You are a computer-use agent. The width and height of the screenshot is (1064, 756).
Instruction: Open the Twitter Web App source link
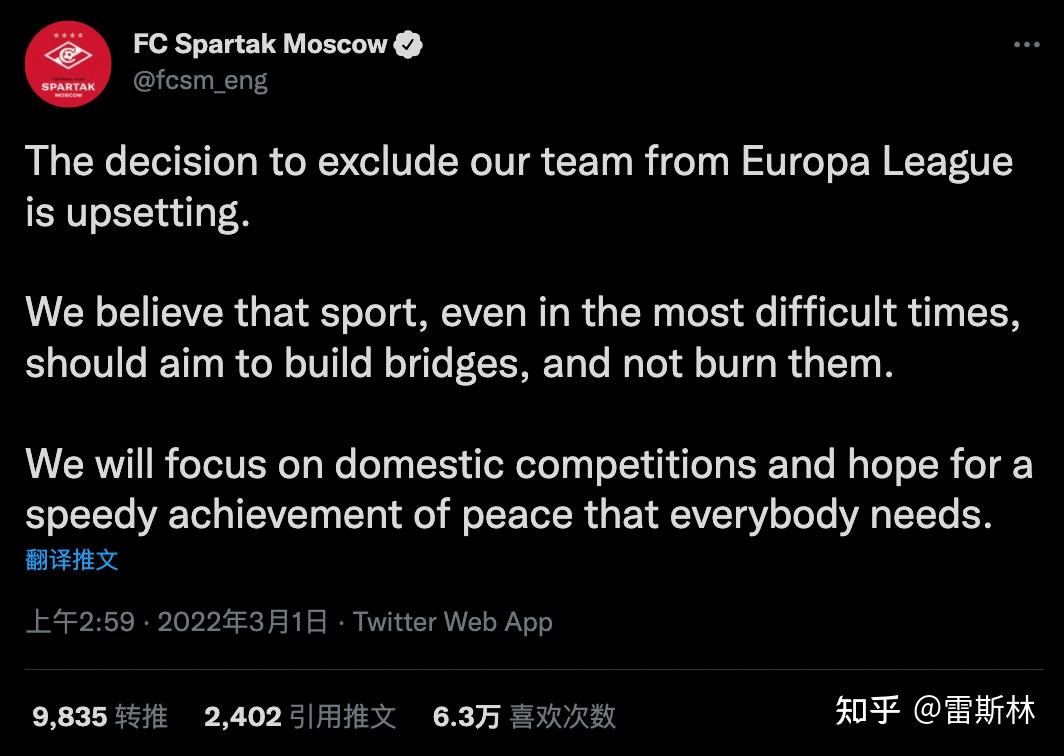coord(452,622)
